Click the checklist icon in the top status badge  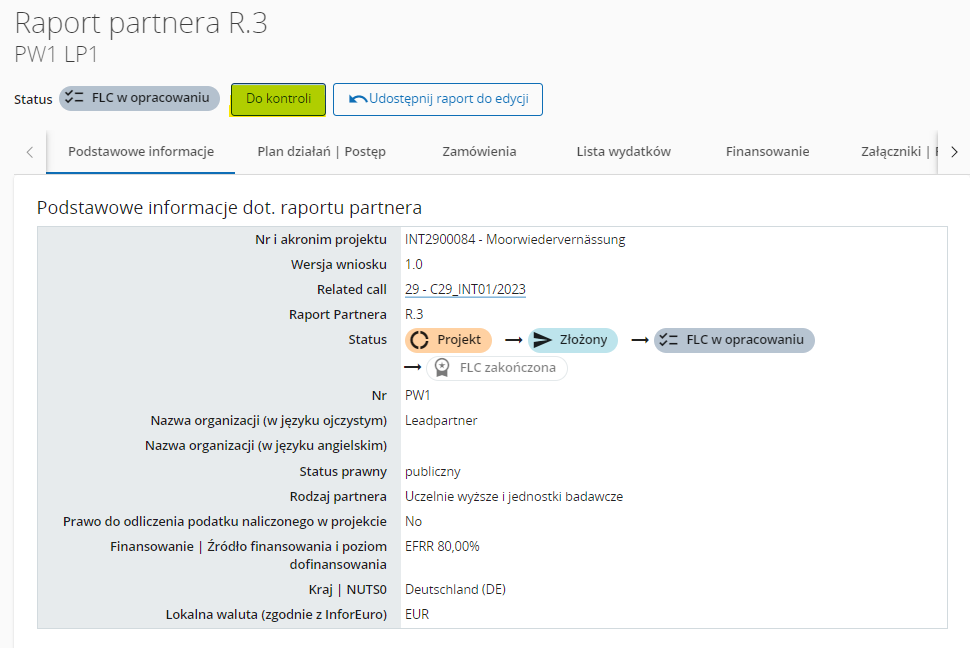74,98
